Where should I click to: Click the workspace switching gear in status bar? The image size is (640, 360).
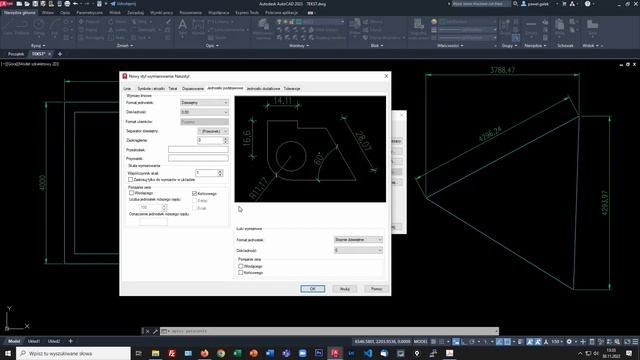click(x=569, y=342)
